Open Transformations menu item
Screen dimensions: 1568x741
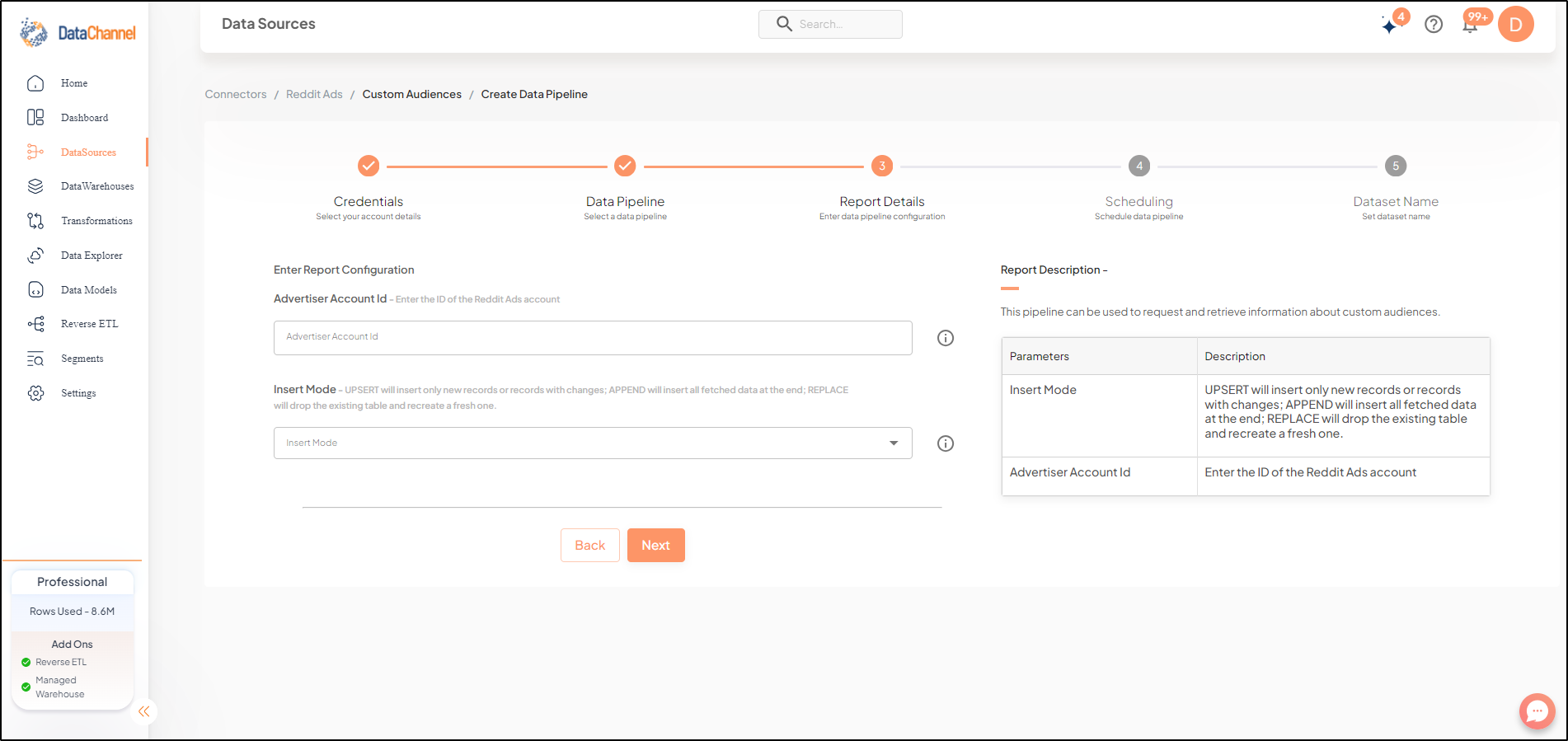coord(96,221)
